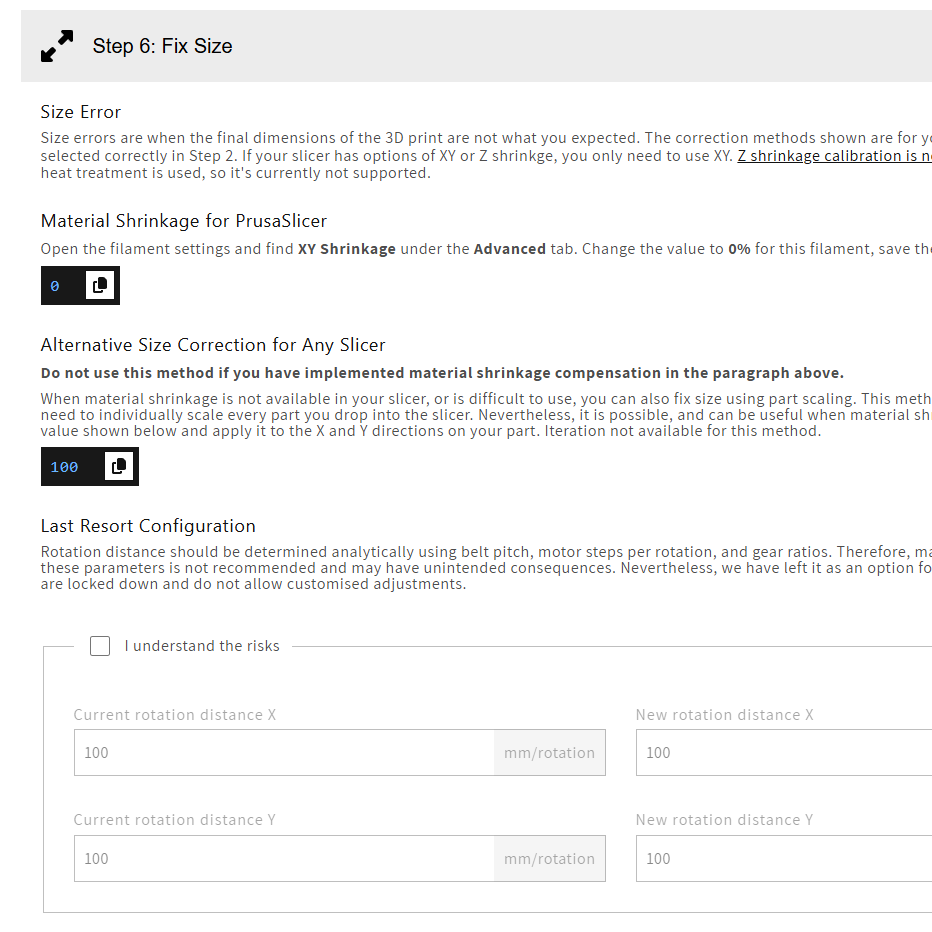This screenshot has height=932, width=932.
Task: Focus the Current rotation distance Y field
Action: [x=284, y=859]
